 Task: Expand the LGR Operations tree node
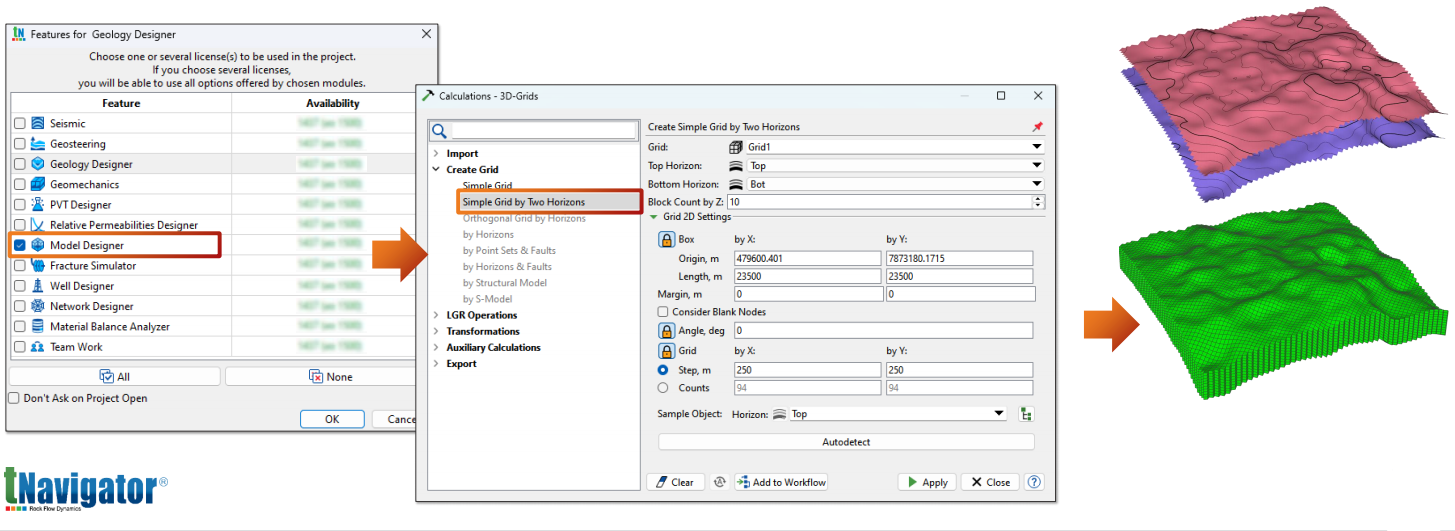point(436,315)
